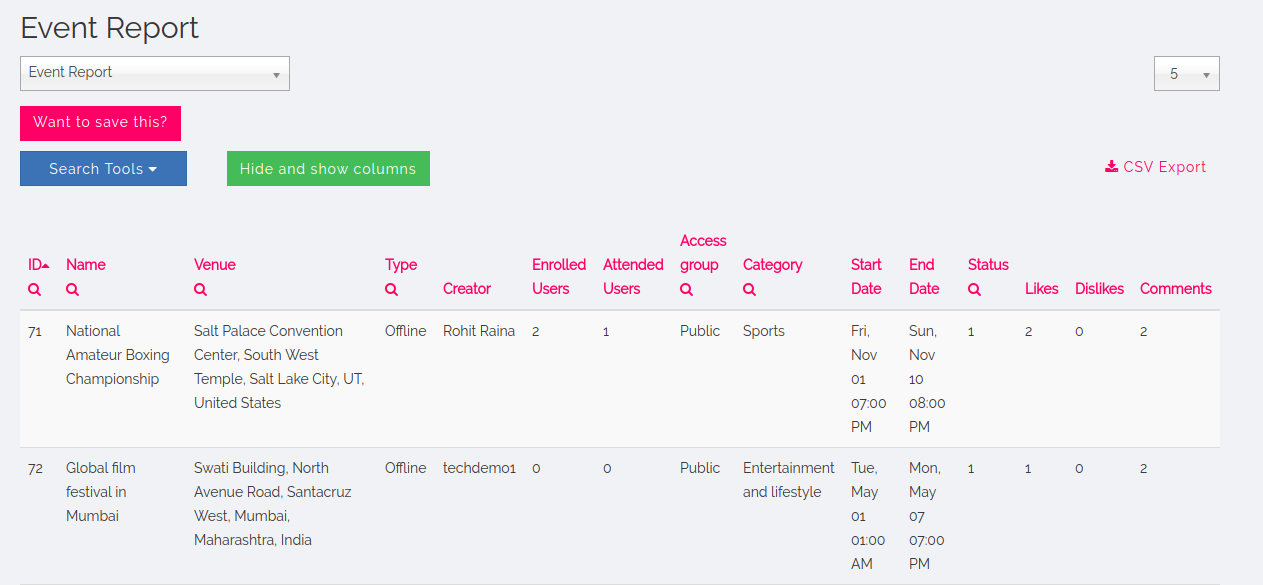Viewport: 1263px width, 585px height.
Task: Sort by Comments column header
Action: (1175, 289)
